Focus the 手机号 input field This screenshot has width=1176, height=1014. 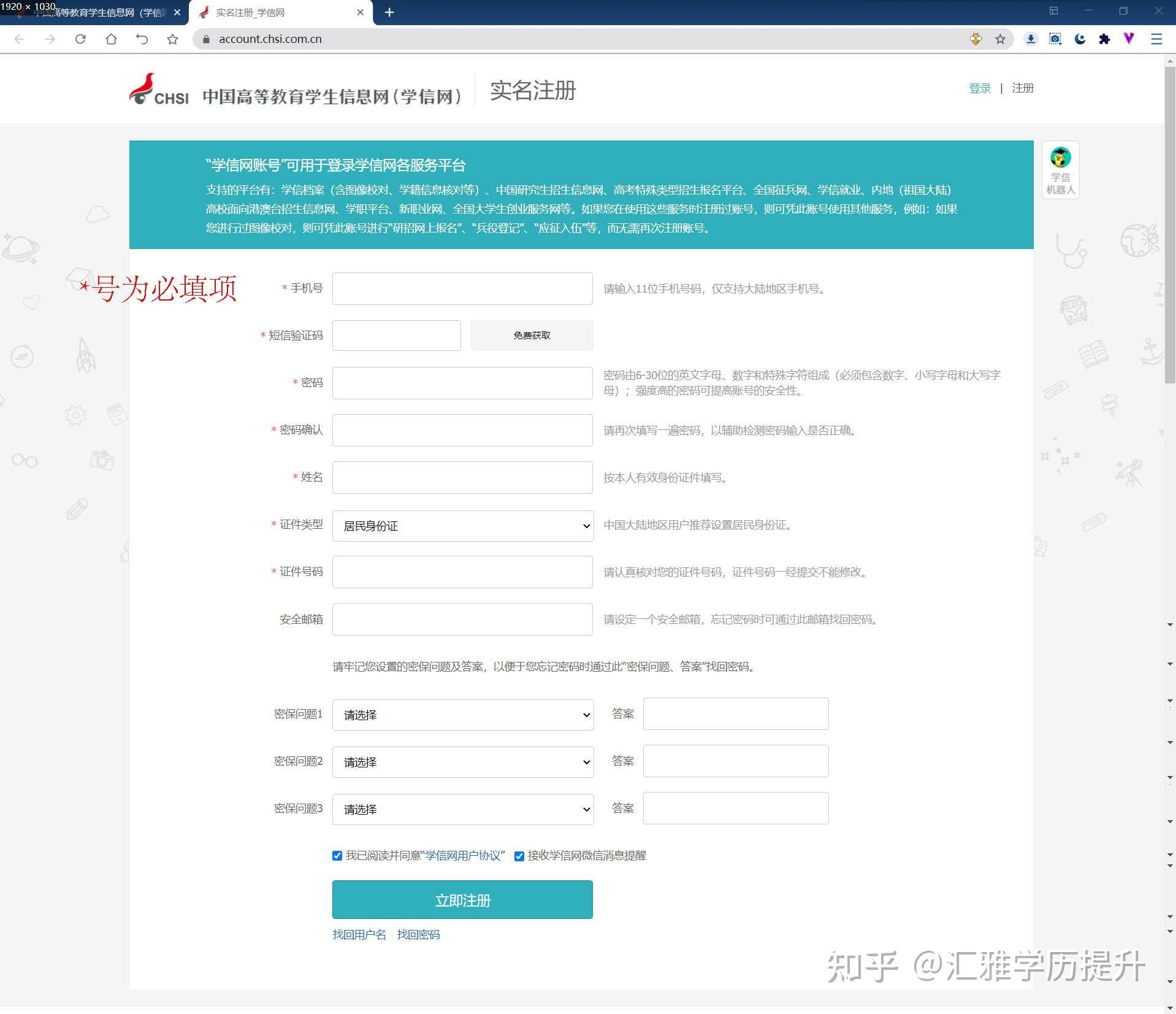tap(462, 288)
